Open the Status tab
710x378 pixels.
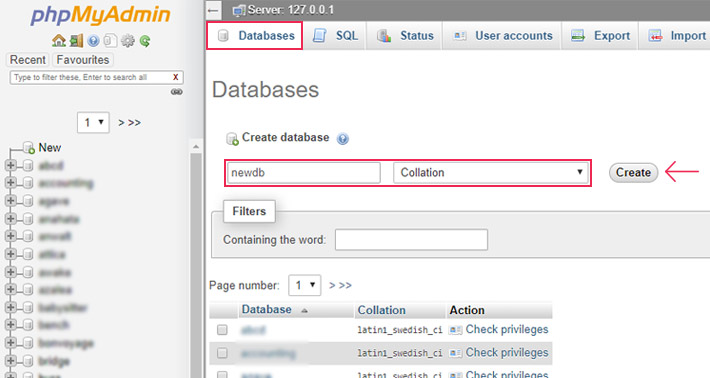pos(405,35)
